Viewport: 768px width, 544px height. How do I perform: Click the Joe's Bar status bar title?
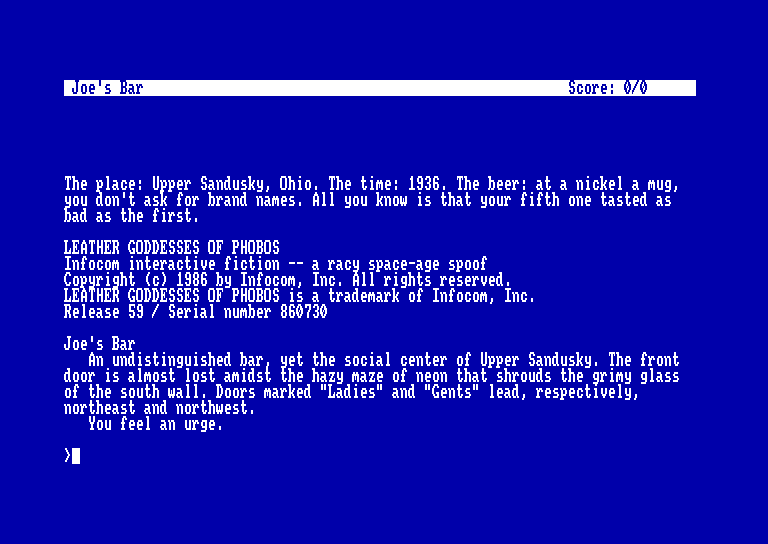107,88
